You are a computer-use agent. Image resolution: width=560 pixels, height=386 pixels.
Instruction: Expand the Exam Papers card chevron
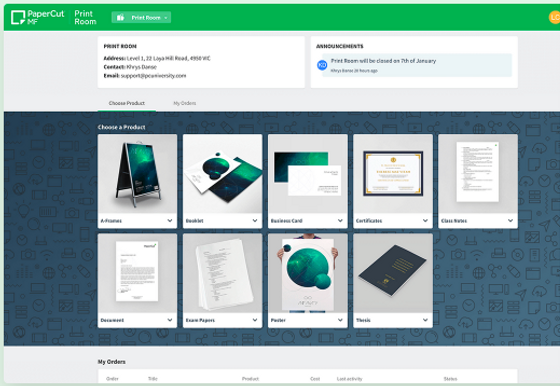pos(255,320)
